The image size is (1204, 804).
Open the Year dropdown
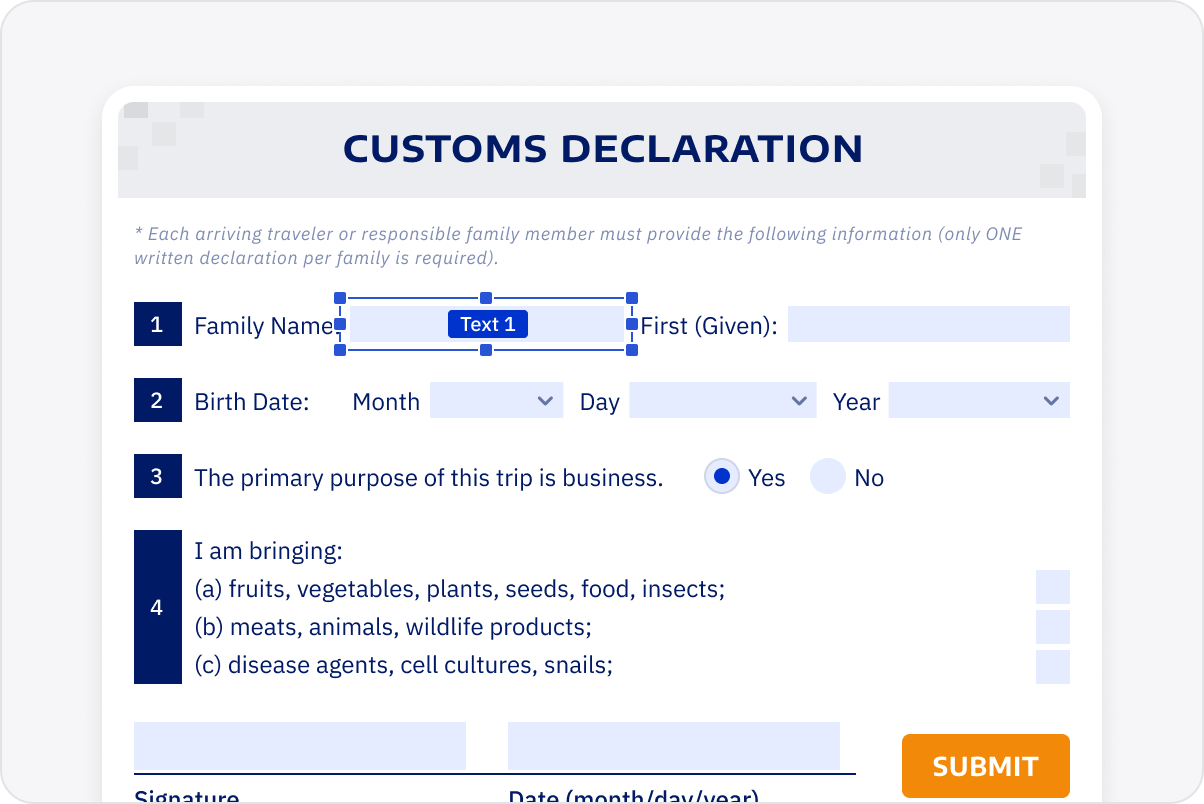(978, 401)
